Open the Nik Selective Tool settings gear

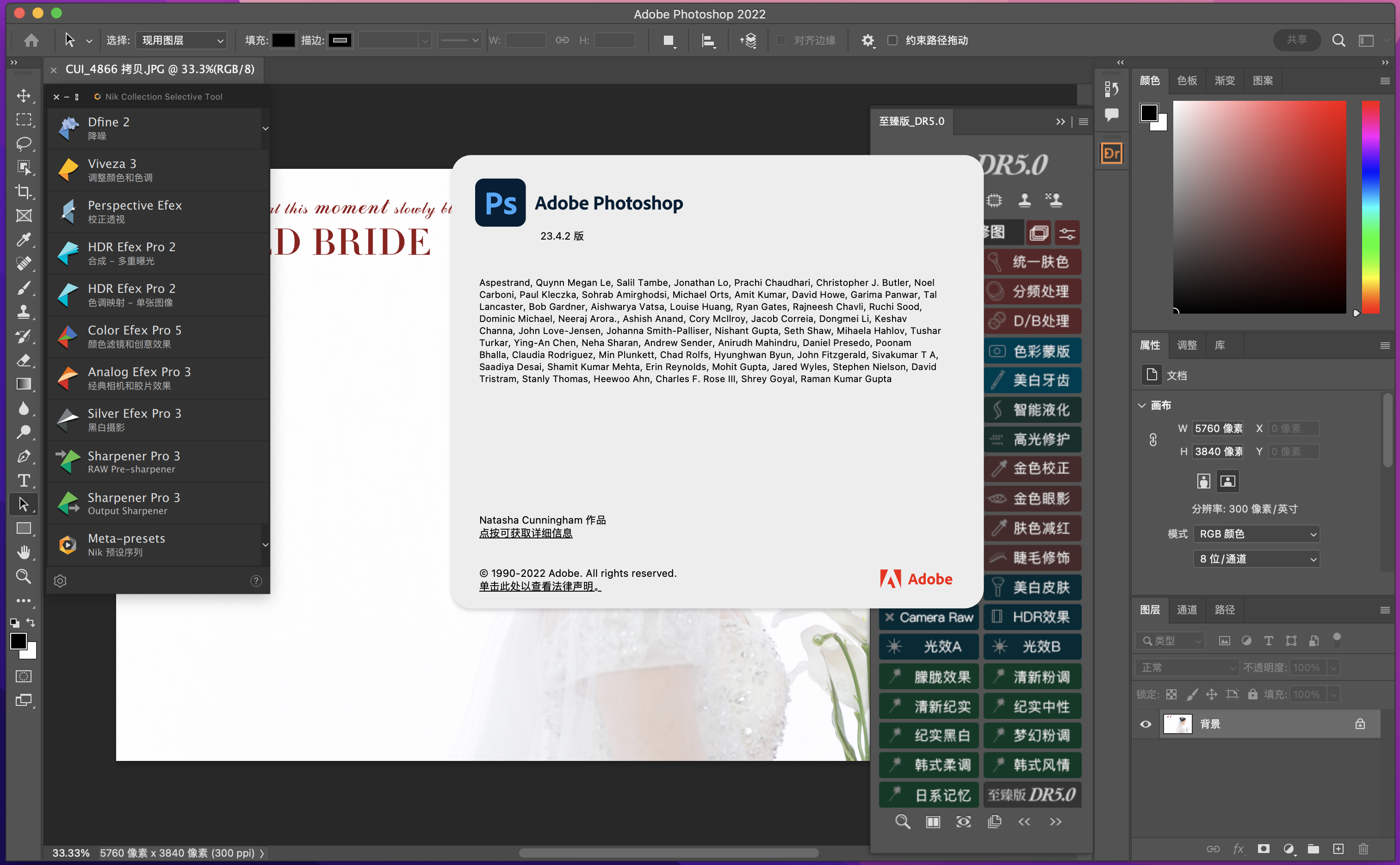60,581
